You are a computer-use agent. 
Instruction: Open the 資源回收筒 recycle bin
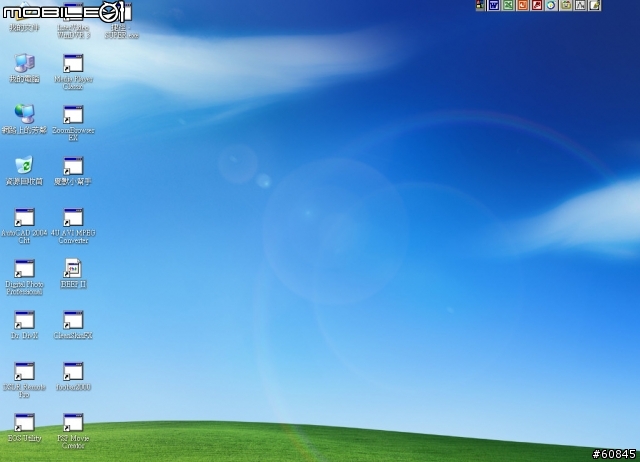24,165
